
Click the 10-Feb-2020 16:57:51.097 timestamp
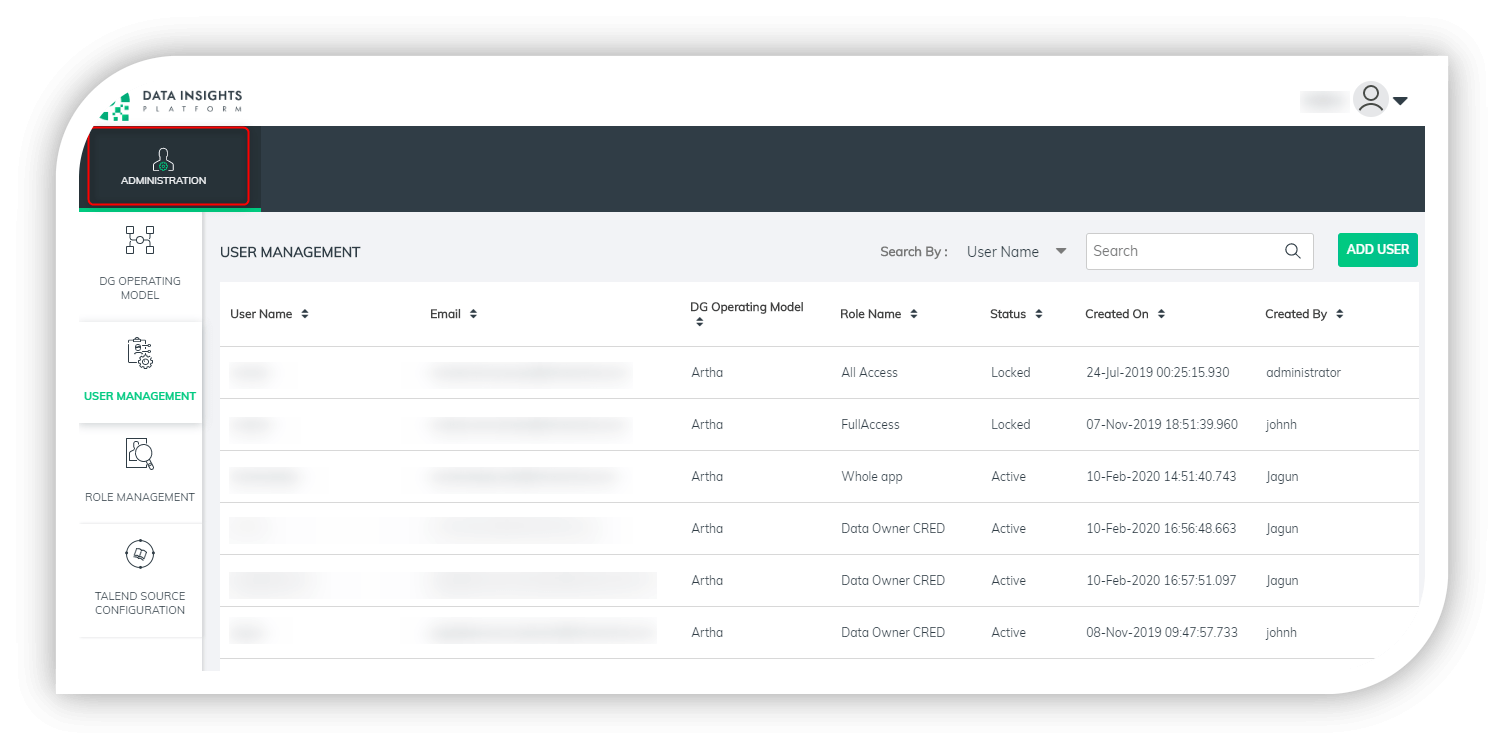coord(1161,580)
